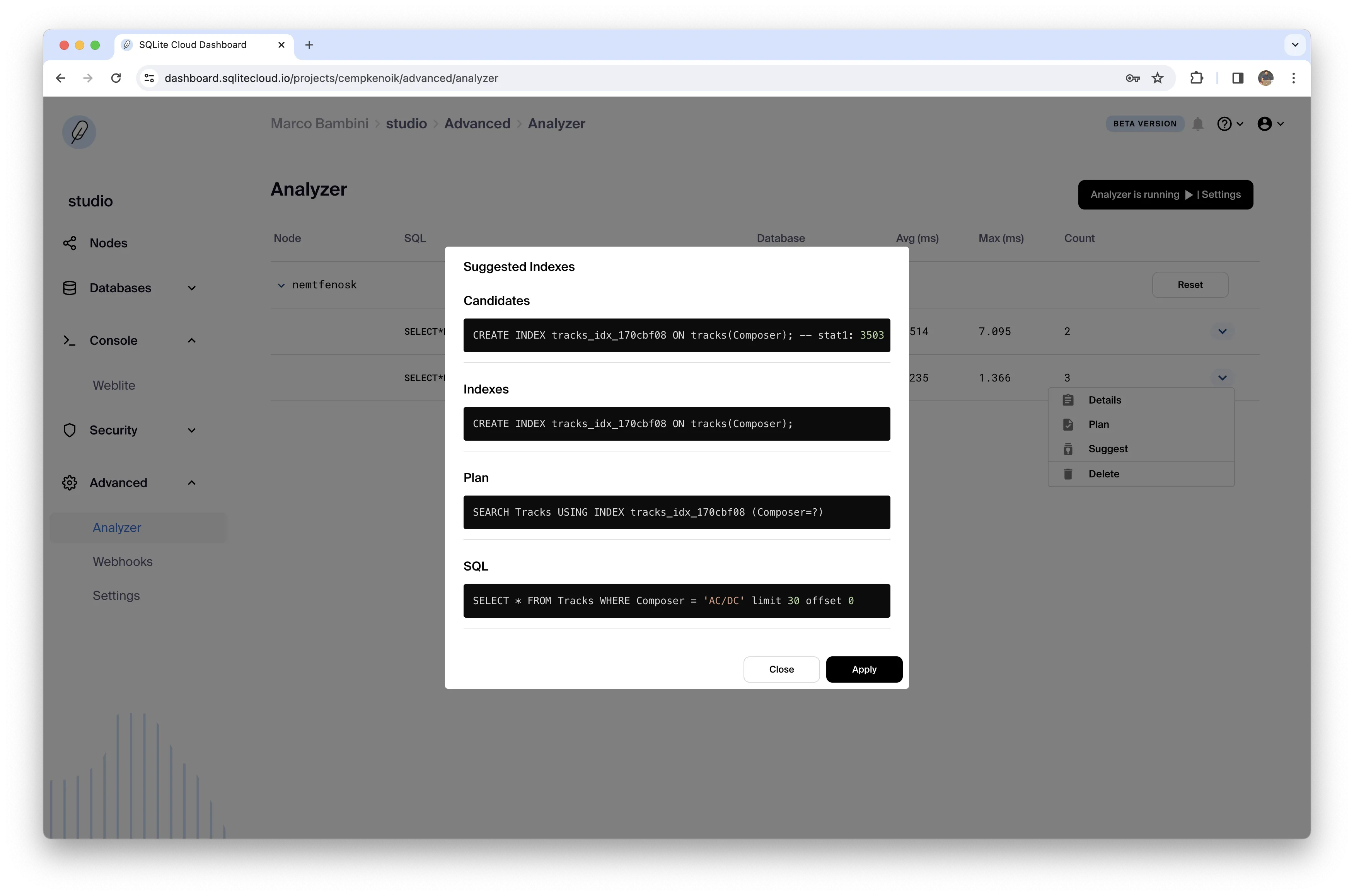The width and height of the screenshot is (1354, 896).
Task: Click the Security shield icon
Action: click(x=70, y=430)
